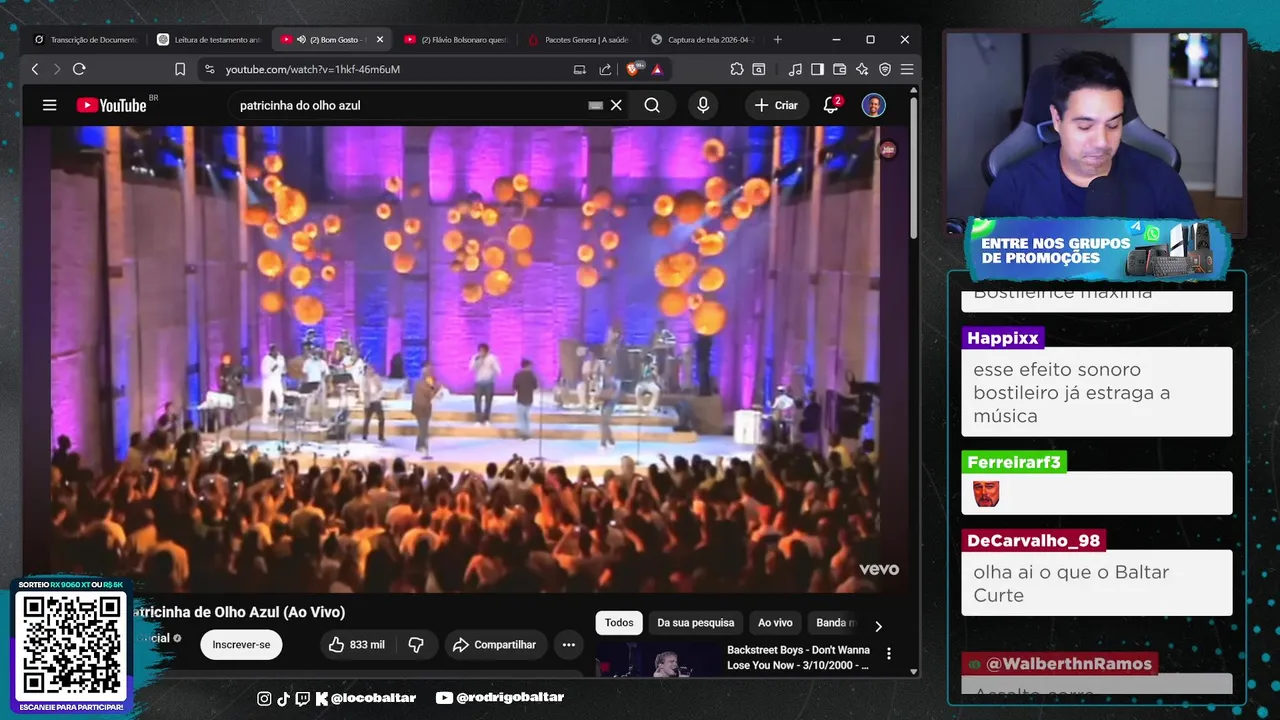Click the video player to pause
This screenshot has width=1280, height=720.
point(466,358)
